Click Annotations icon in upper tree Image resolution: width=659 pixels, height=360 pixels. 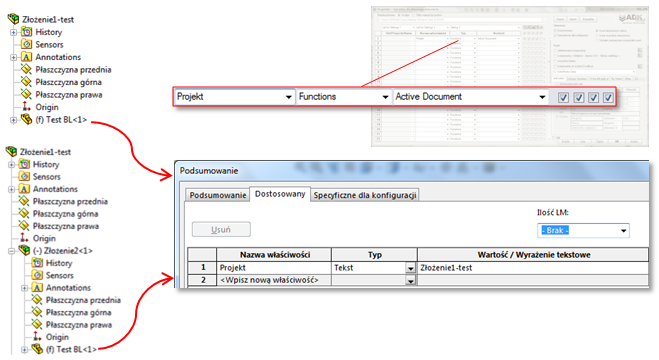pos(26,57)
